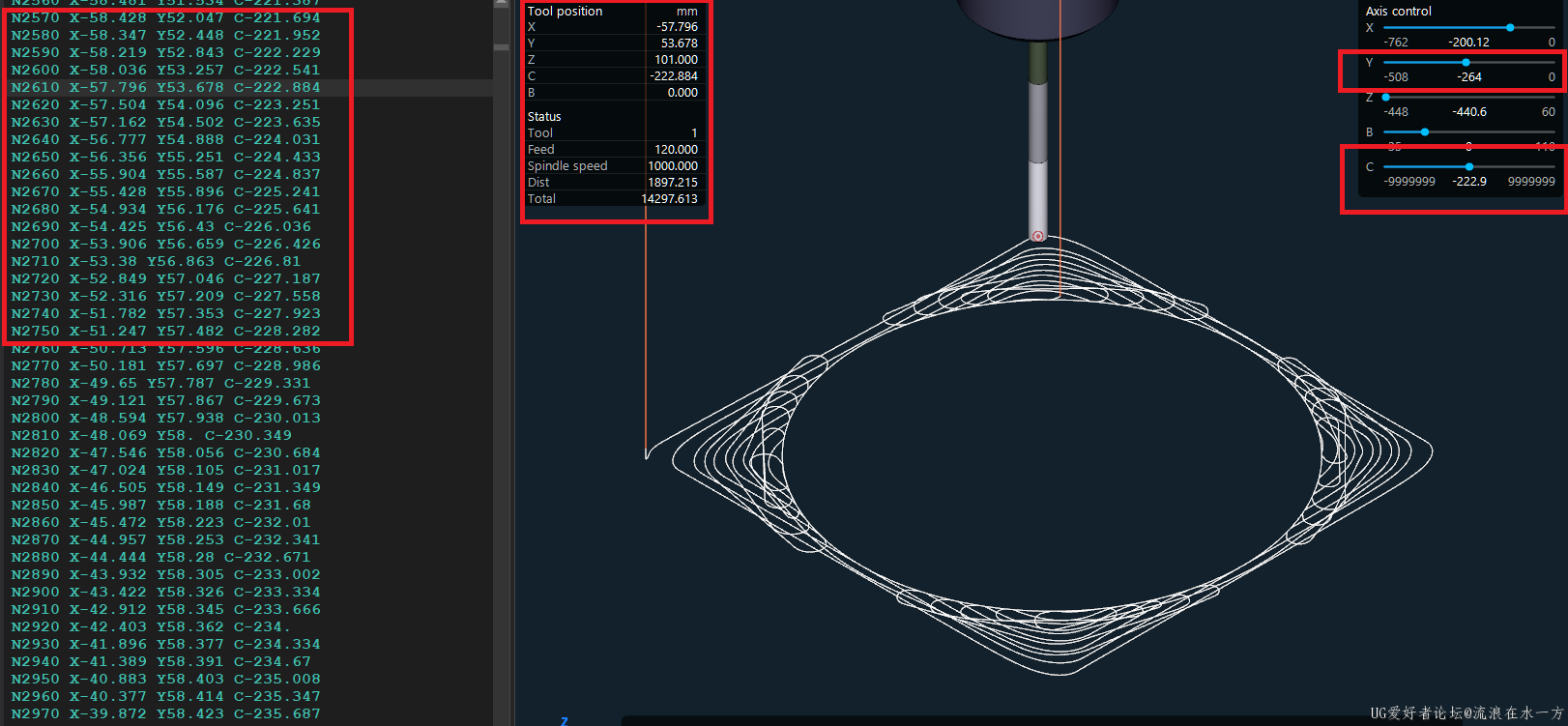The image size is (1568, 726).
Task: Click Tool position C value -222.884
Action: point(674,76)
